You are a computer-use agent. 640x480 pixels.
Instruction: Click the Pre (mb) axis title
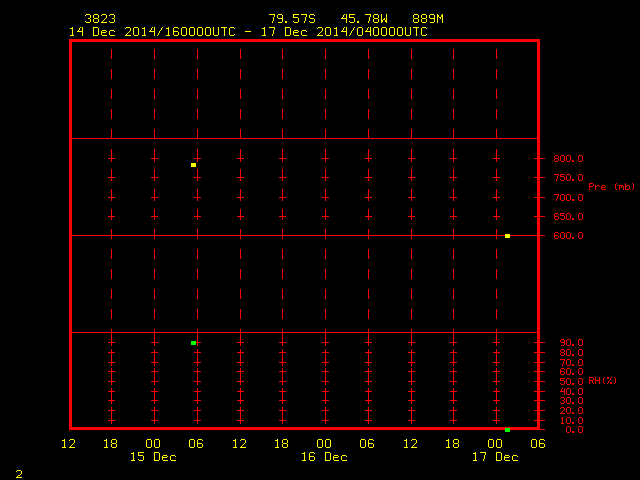(x=611, y=187)
